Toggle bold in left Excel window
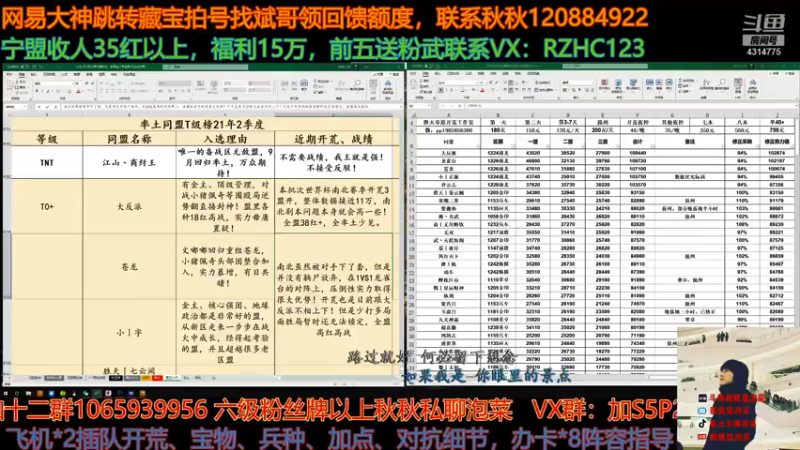The height and width of the screenshot is (450, 800). 37,91
